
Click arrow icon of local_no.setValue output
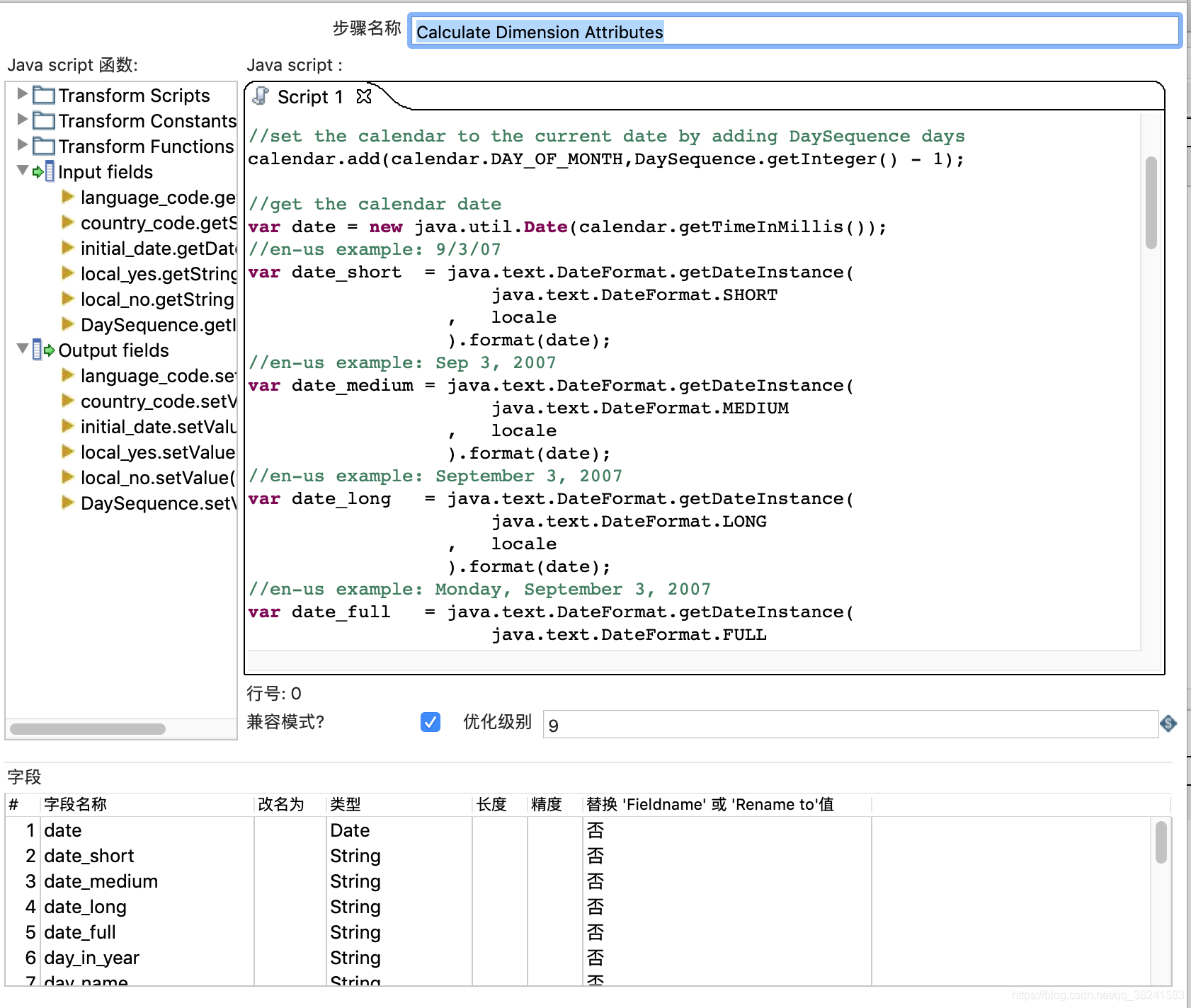coord(68,476)
